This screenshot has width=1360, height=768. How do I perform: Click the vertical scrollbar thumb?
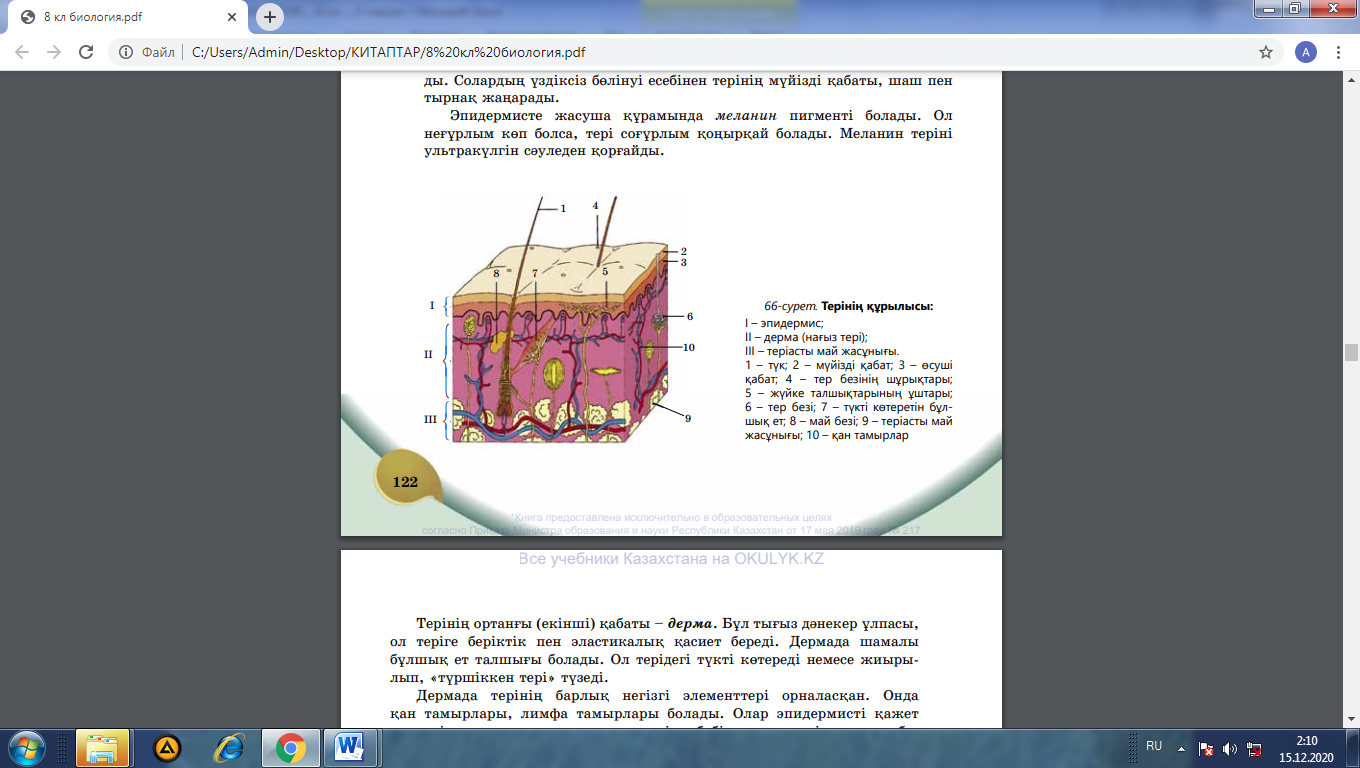click(1351, 351)
